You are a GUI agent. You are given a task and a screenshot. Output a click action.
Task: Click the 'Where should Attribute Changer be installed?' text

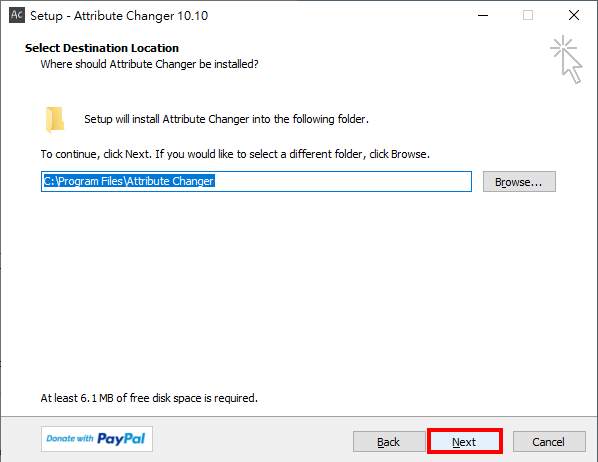pos(150,64)
